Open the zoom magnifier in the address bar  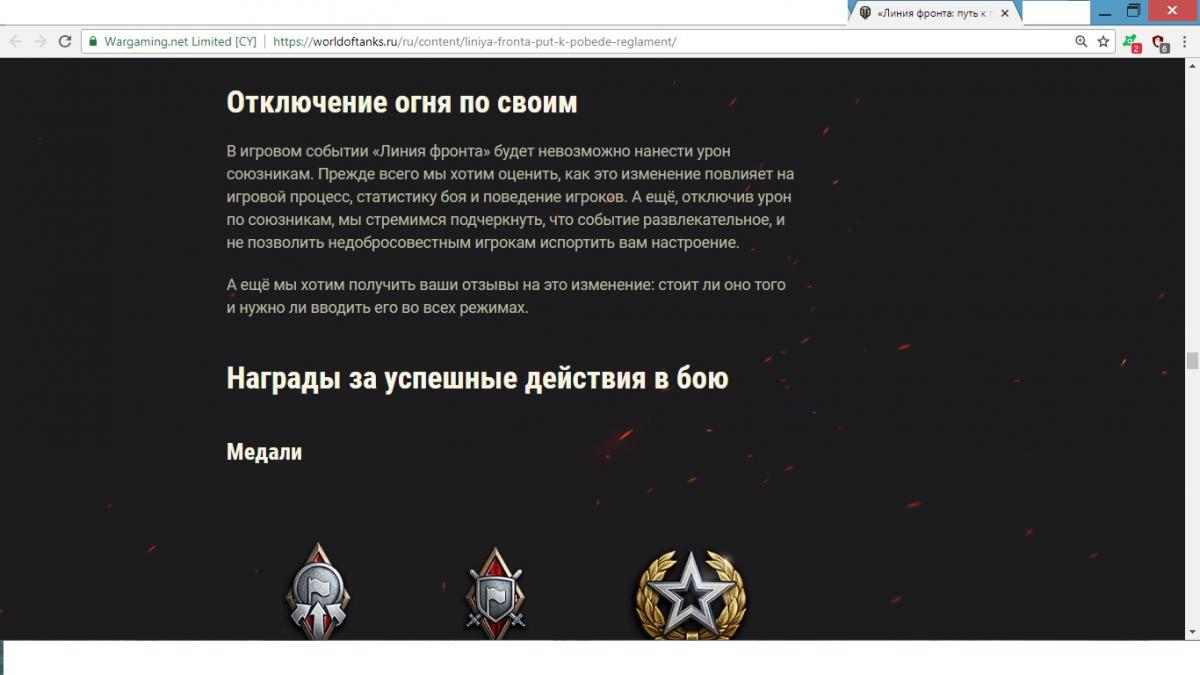point(1081,42)
